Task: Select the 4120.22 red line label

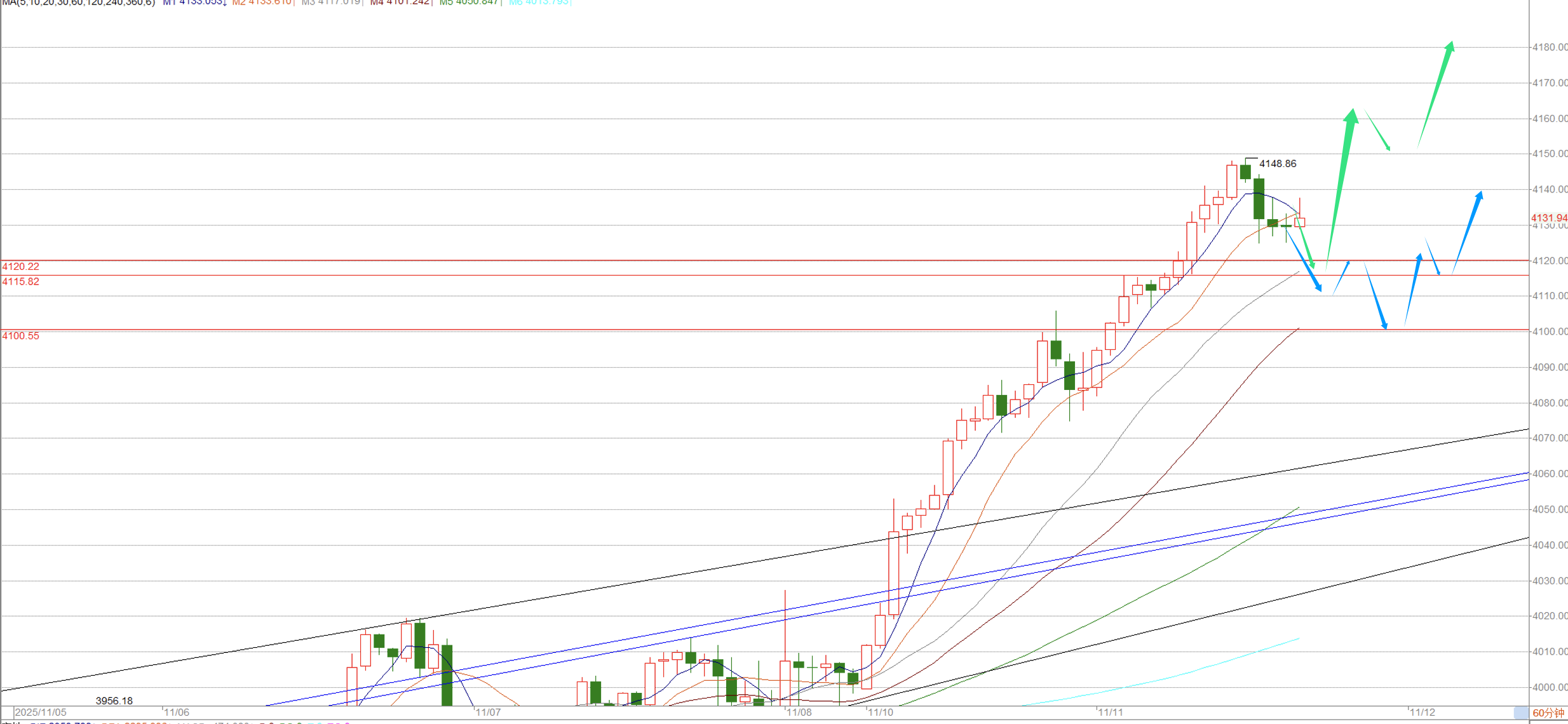Action: pyautogui.click(x=21, y=267)
